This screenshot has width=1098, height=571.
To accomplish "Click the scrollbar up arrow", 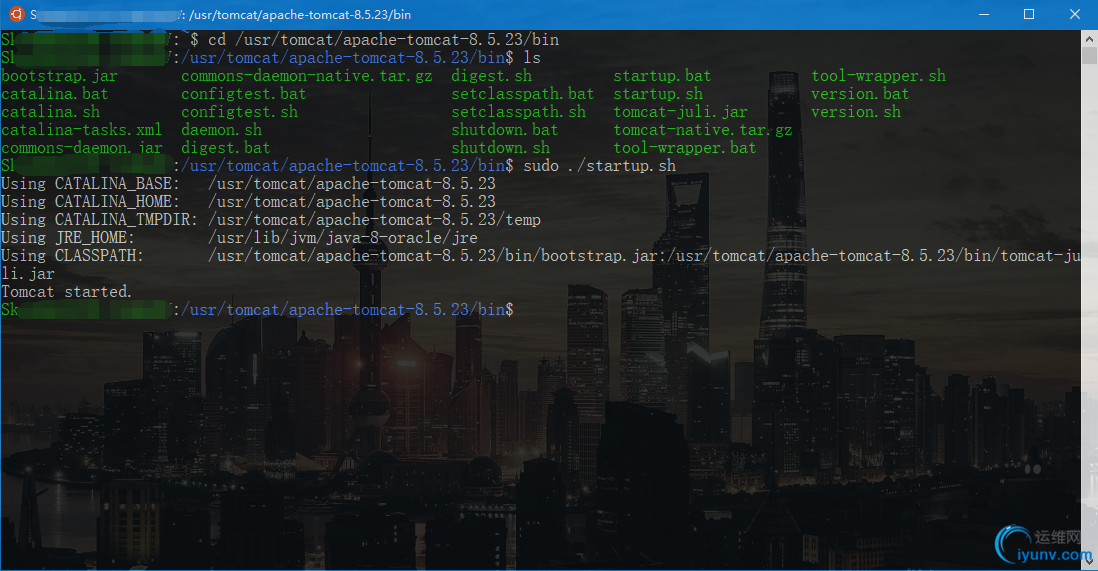I will [x=1090, y=39].
